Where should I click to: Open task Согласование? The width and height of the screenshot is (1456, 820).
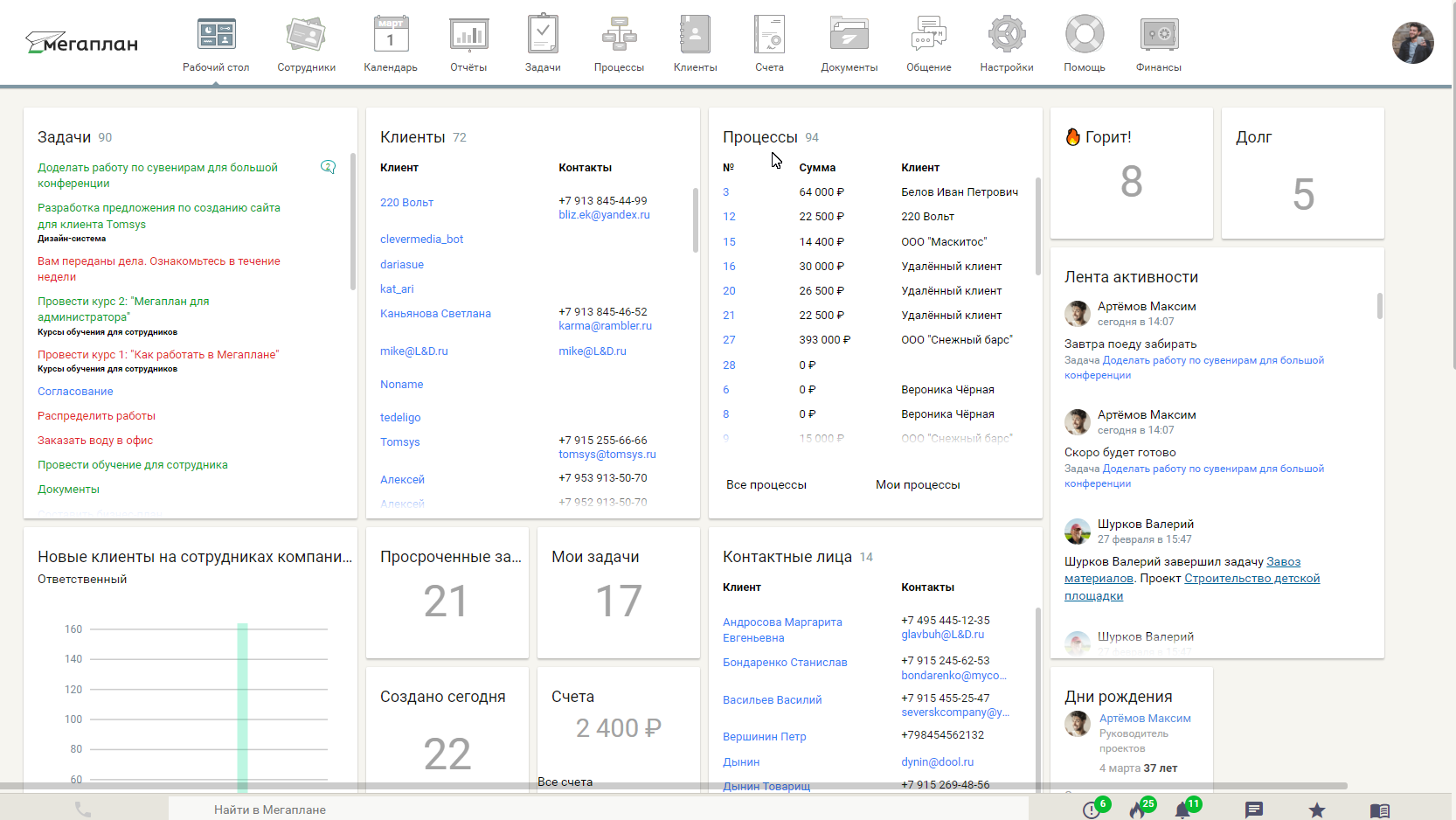tap(75, 392)
